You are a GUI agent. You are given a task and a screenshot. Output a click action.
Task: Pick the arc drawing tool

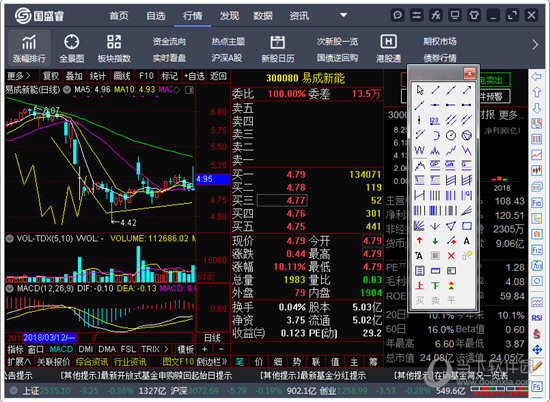(x=435, y=135)
